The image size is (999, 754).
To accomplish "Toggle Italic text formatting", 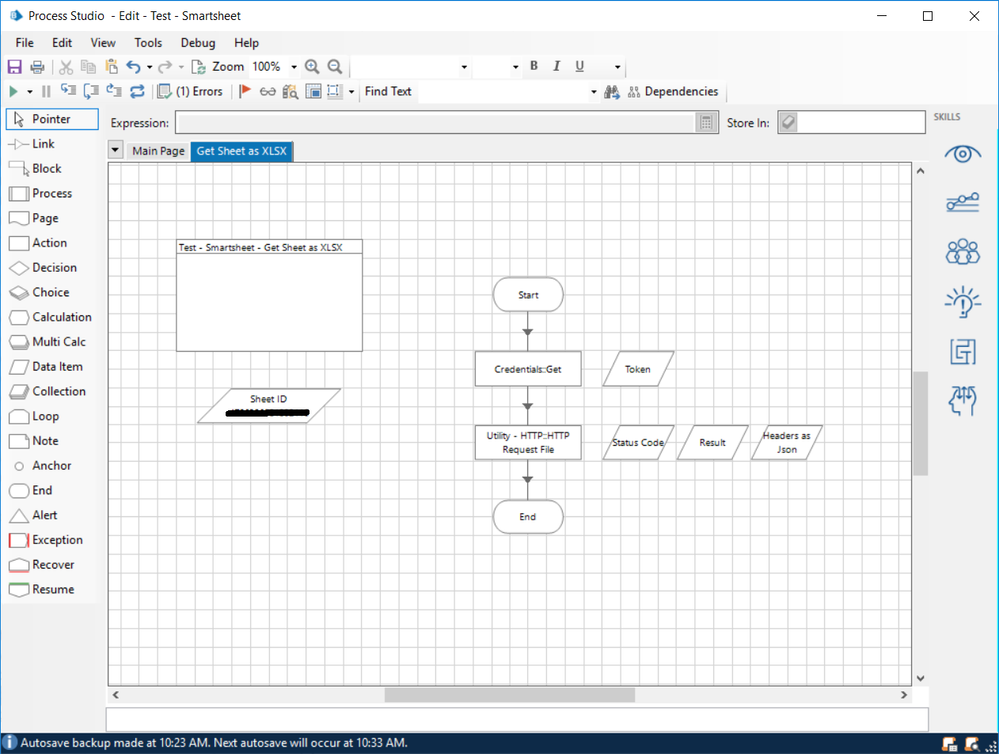I will (x=557, y=67).
